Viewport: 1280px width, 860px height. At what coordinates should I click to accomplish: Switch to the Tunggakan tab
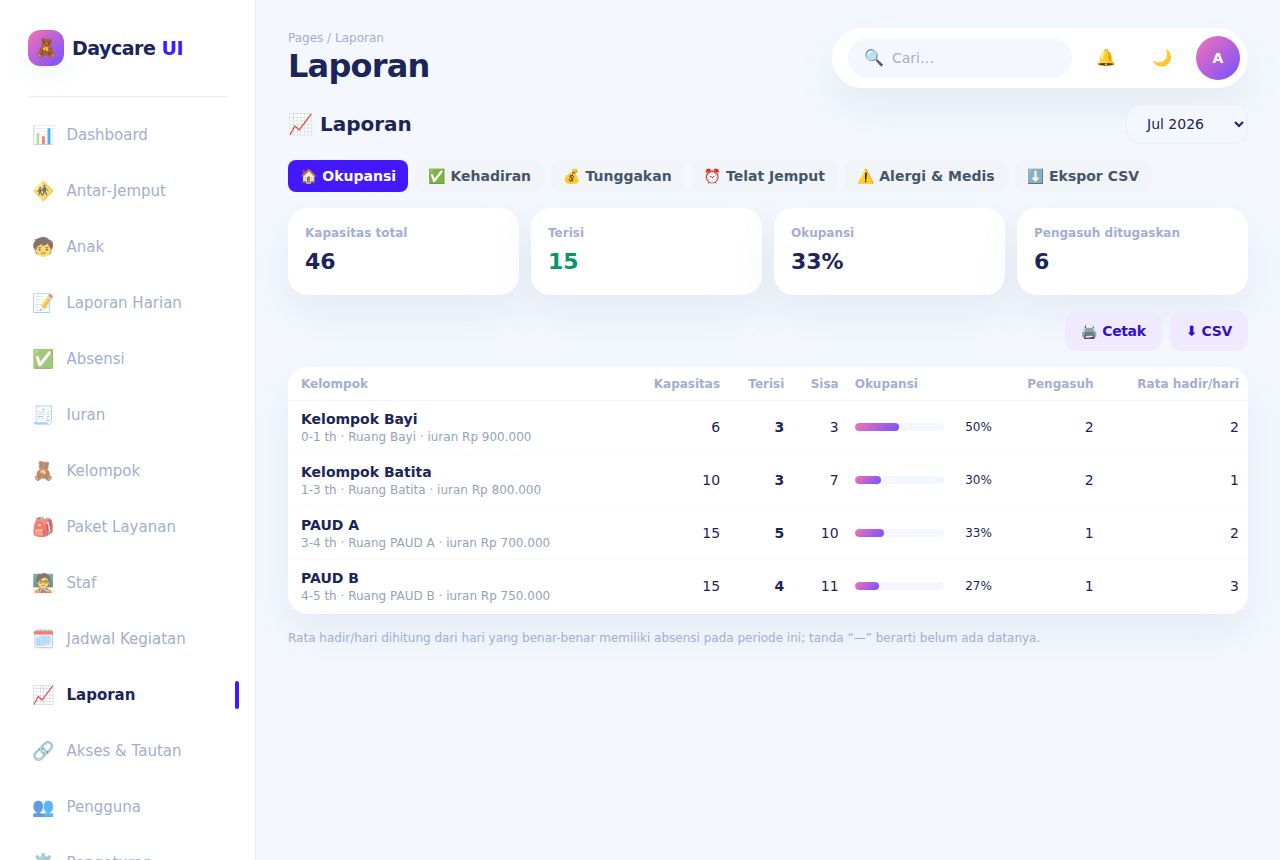617,176
